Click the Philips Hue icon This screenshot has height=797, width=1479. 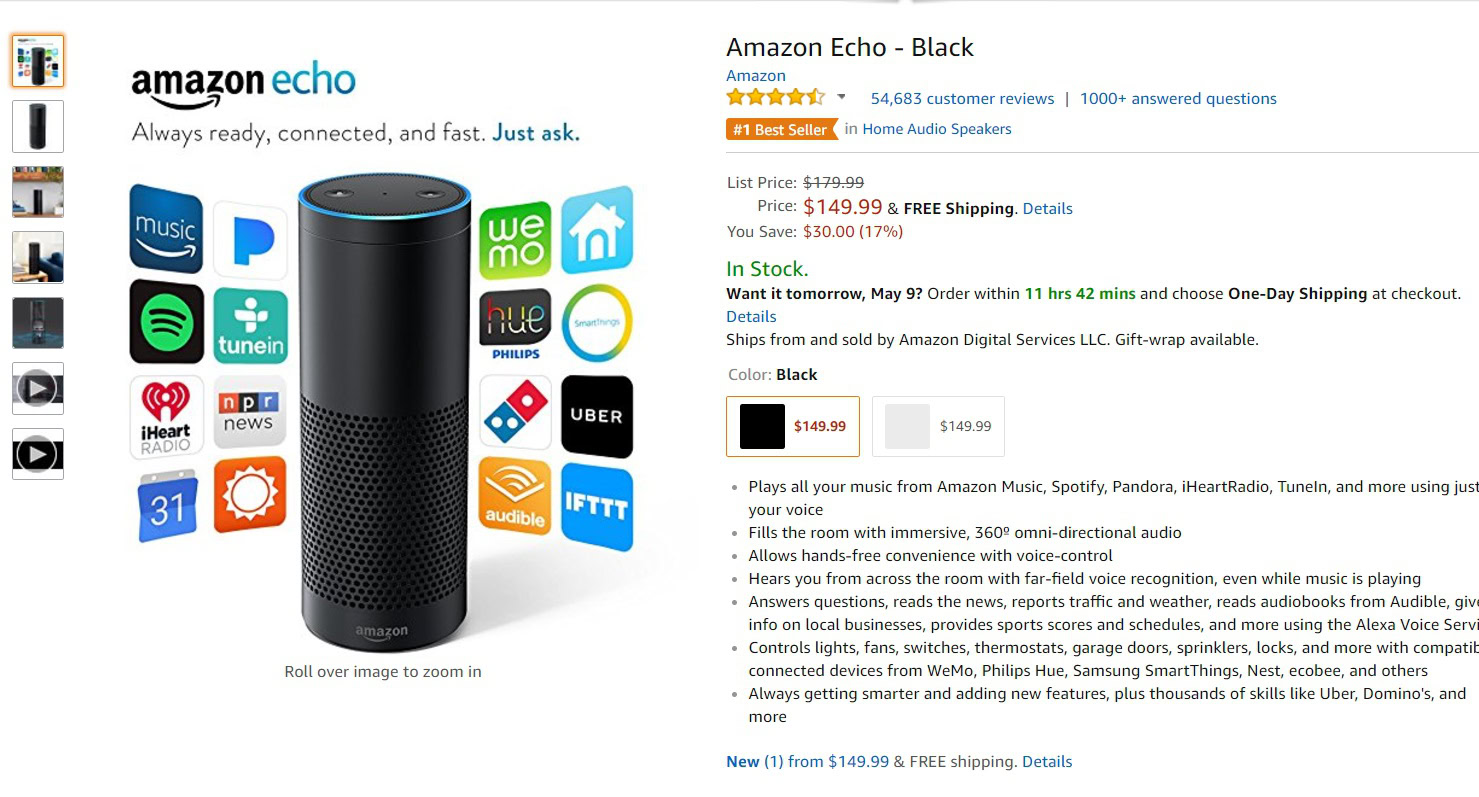point(515,324)
